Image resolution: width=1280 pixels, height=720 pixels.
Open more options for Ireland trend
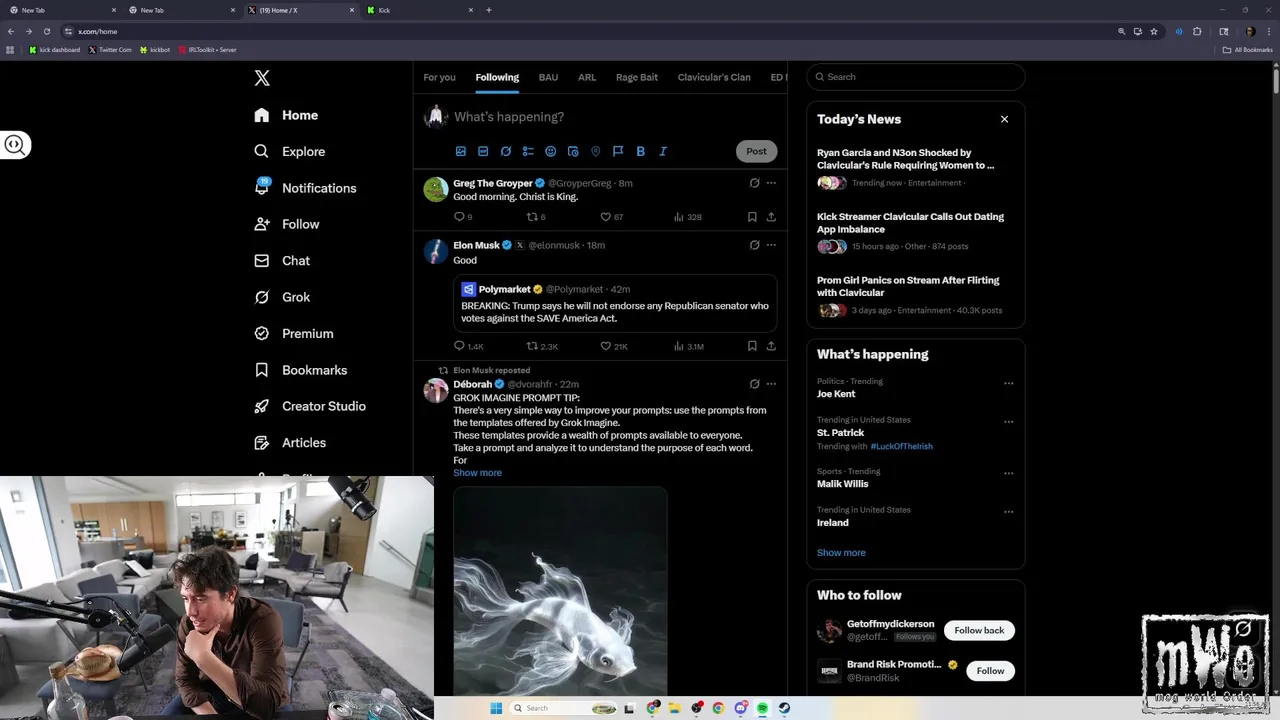(1008, 512)
